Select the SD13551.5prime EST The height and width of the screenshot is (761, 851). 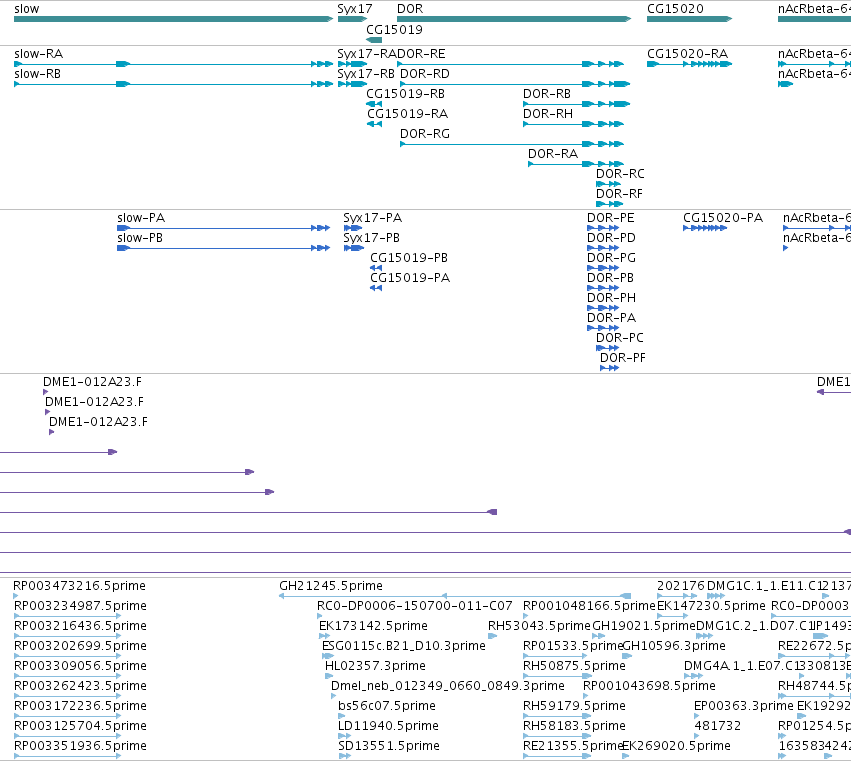(x=344, y=756)
